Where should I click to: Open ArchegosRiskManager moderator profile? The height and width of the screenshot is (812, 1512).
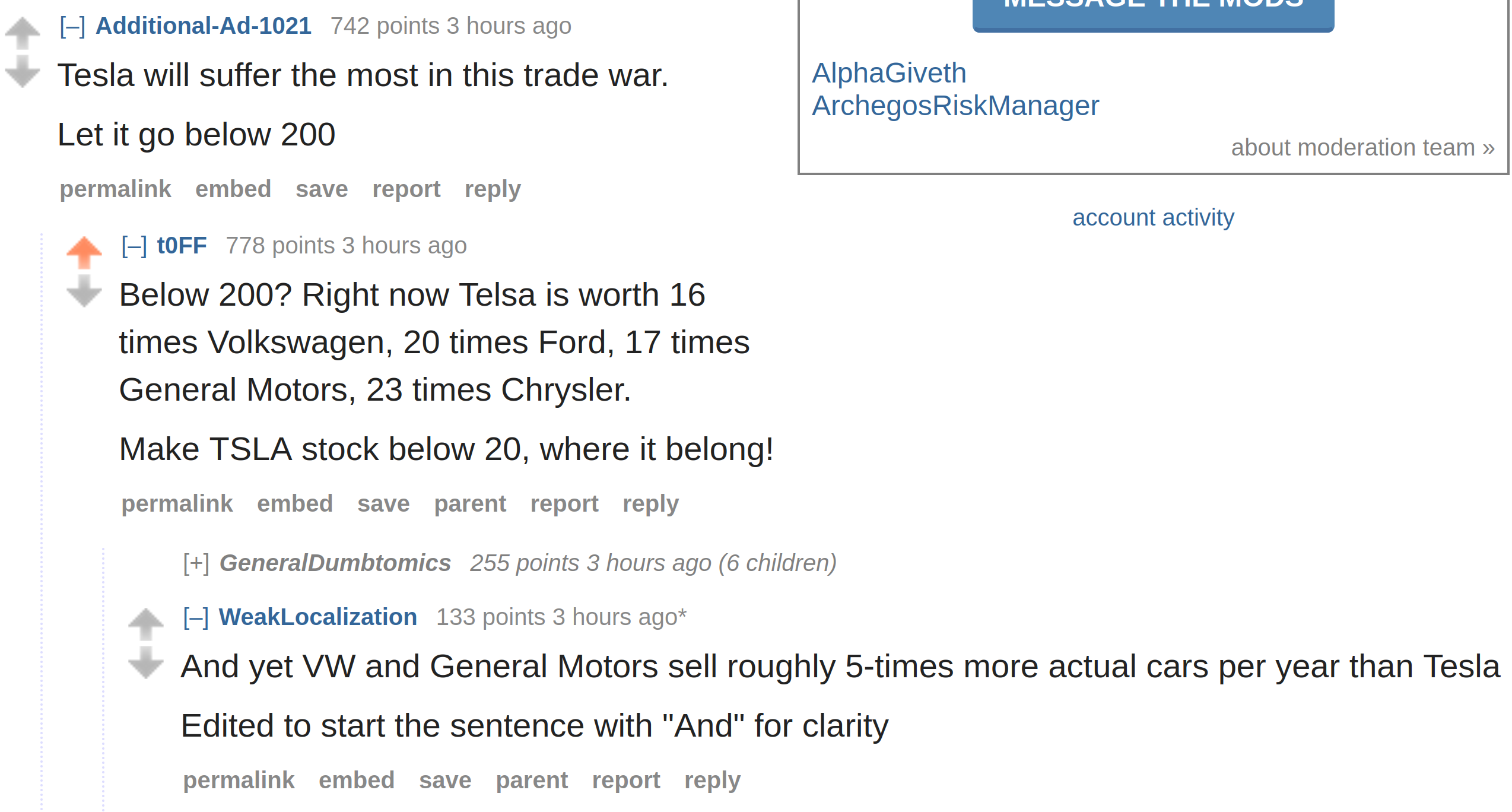[955, 106]
